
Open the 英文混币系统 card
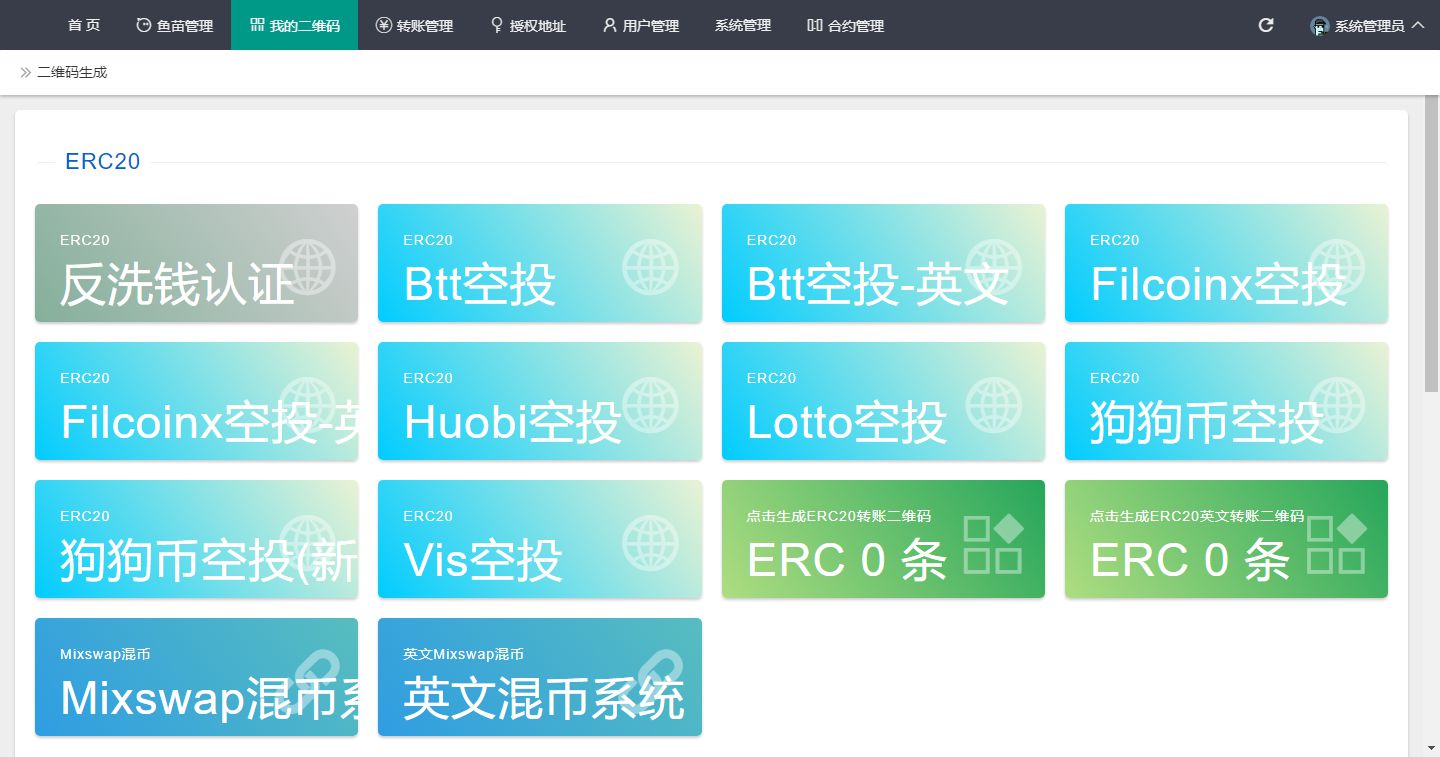click(x=540, y=677)
